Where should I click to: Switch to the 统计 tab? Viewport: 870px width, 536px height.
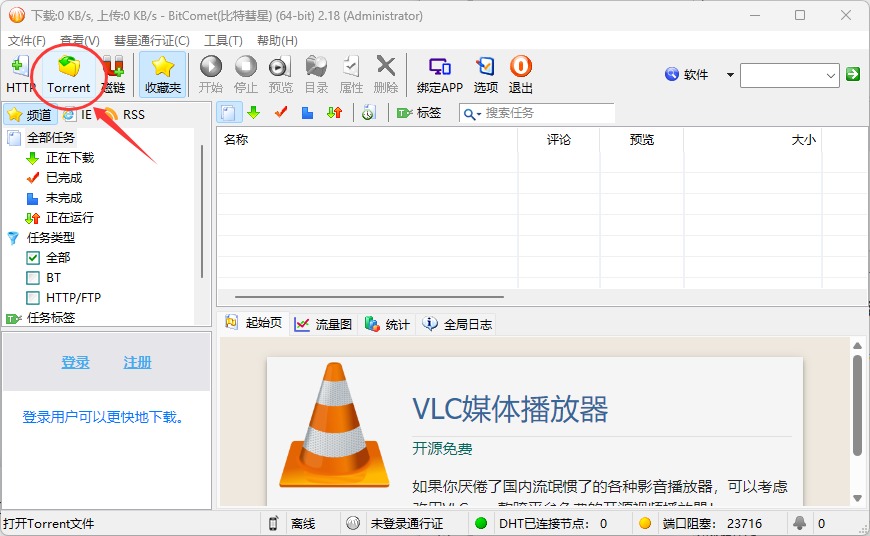(x=387, y=324)
